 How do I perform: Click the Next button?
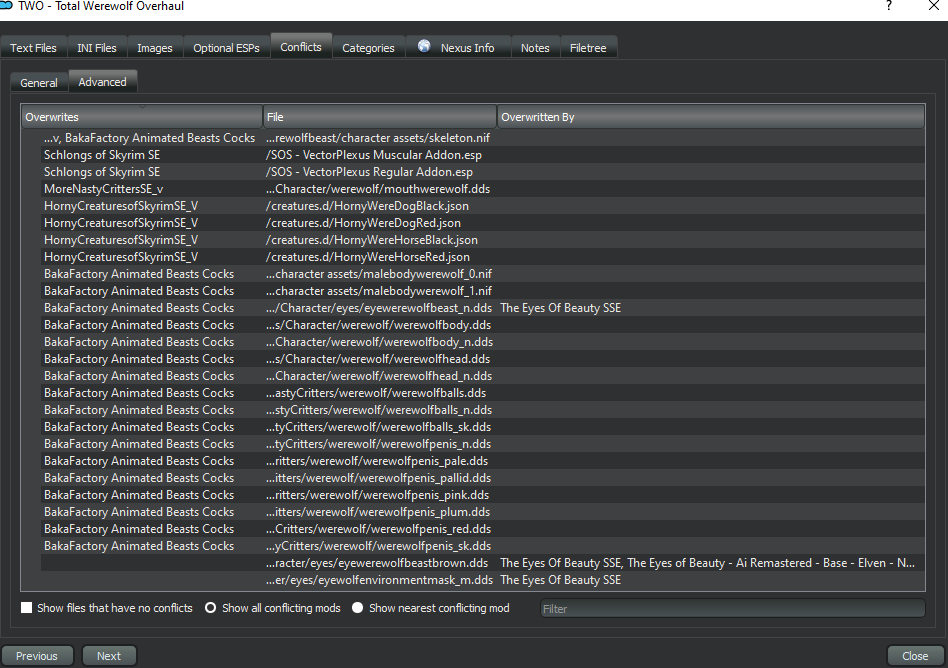(109, 656)
